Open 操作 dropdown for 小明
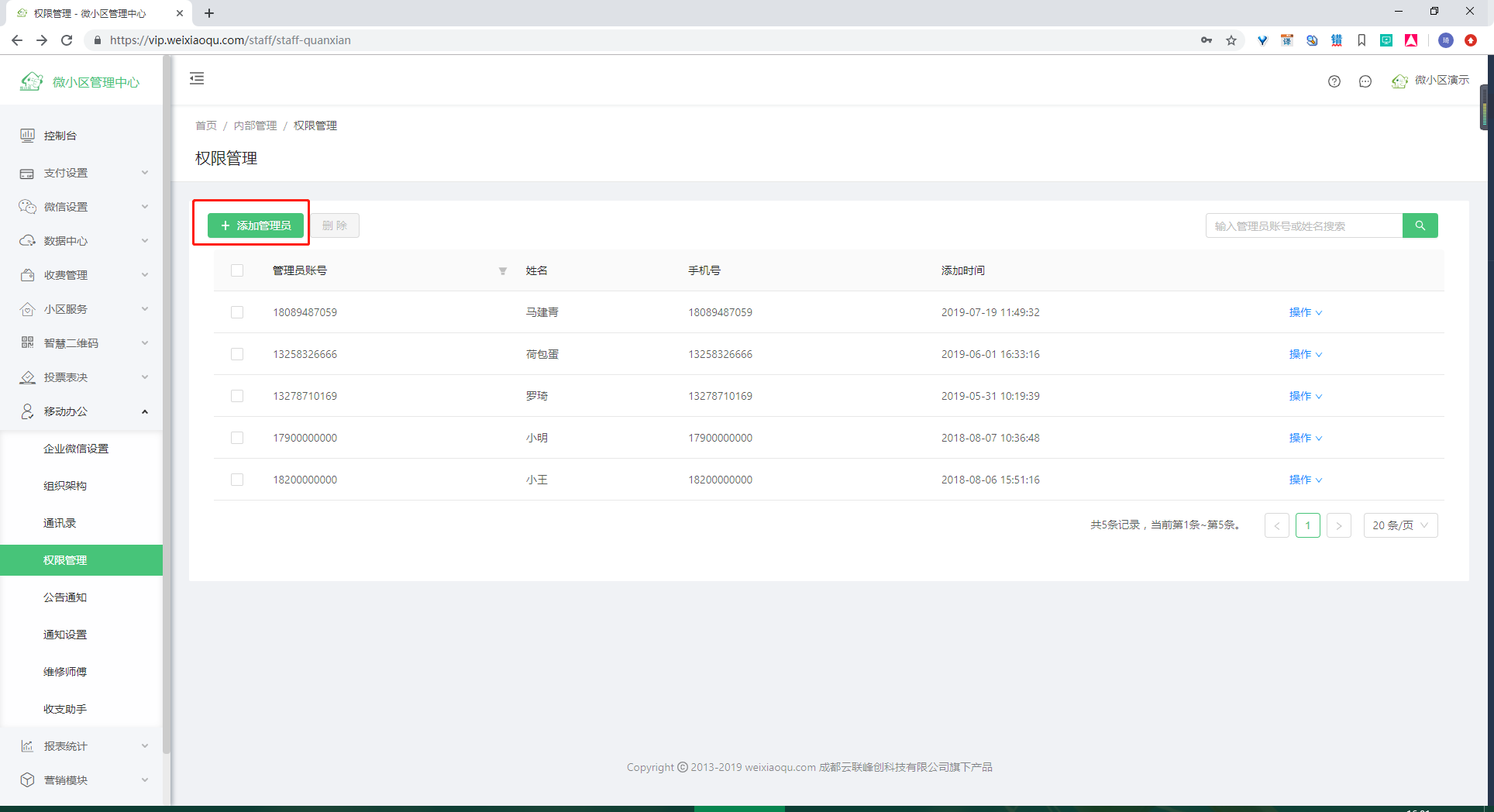Screen dimensions: 1494x812 [1306, 438]
